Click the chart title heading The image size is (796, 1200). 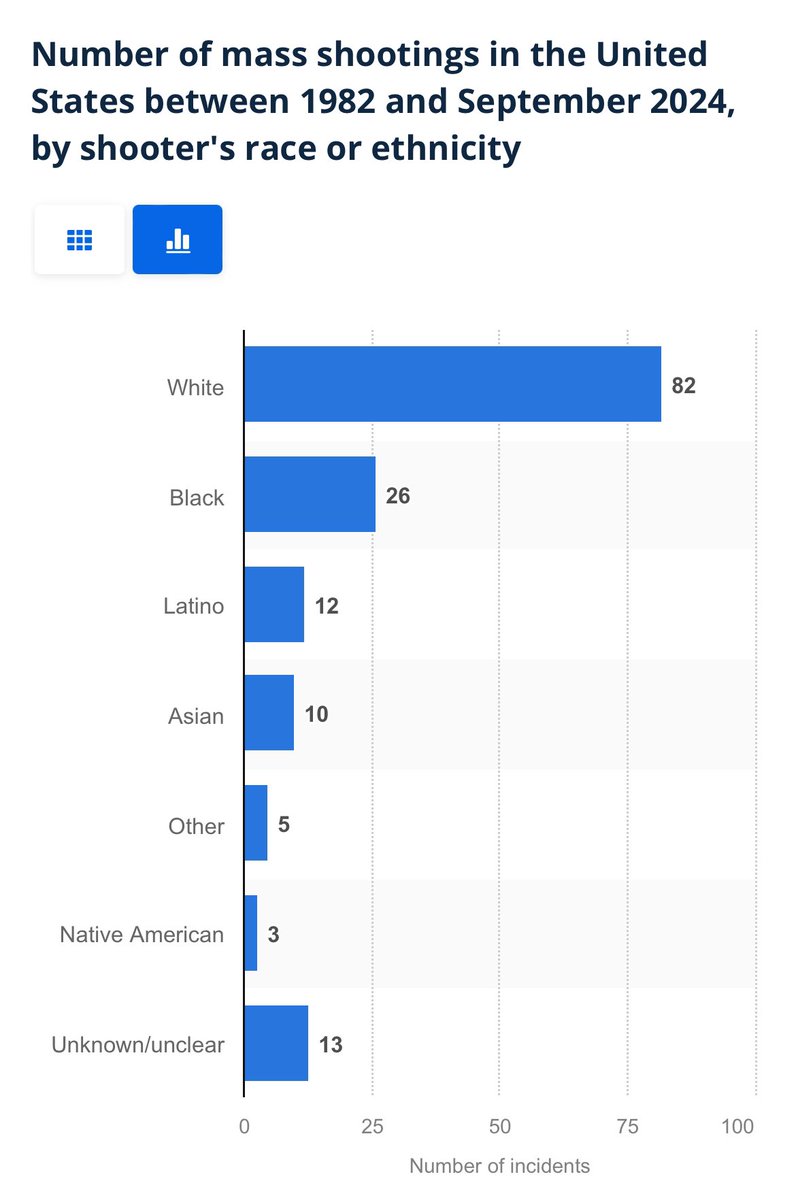tap(369, 100)
